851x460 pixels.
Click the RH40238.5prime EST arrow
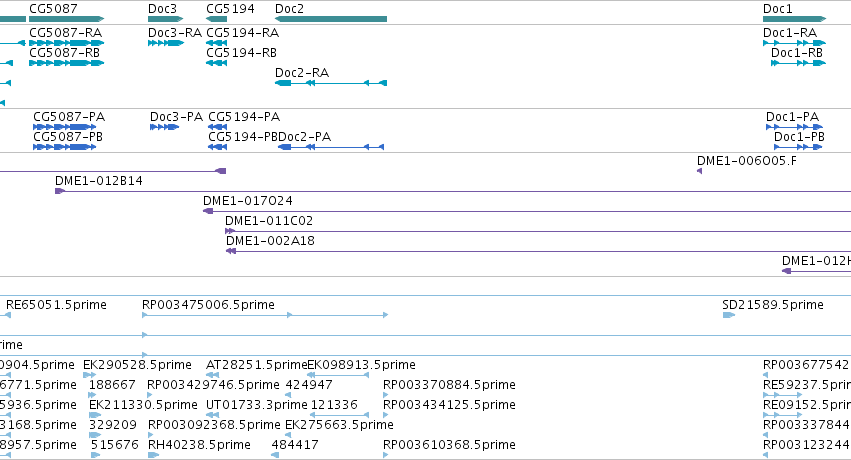point(154,455)
